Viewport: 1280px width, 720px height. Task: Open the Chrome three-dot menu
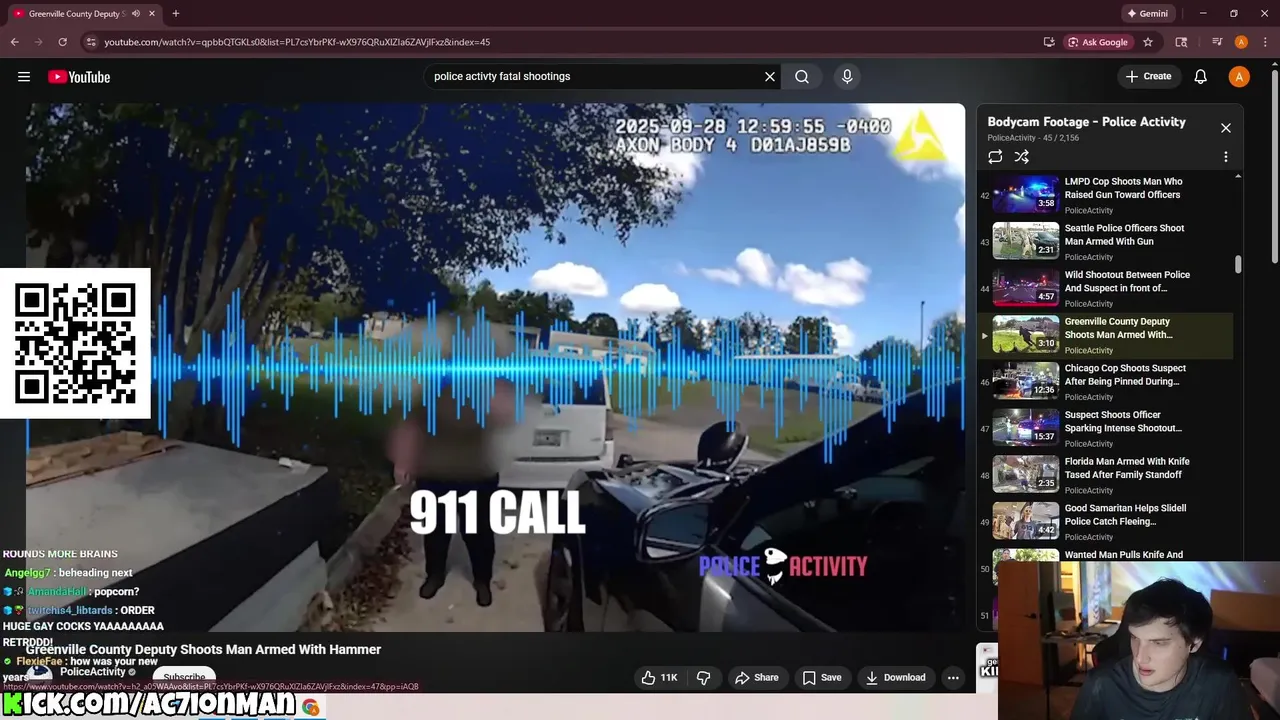(1265, 42)
